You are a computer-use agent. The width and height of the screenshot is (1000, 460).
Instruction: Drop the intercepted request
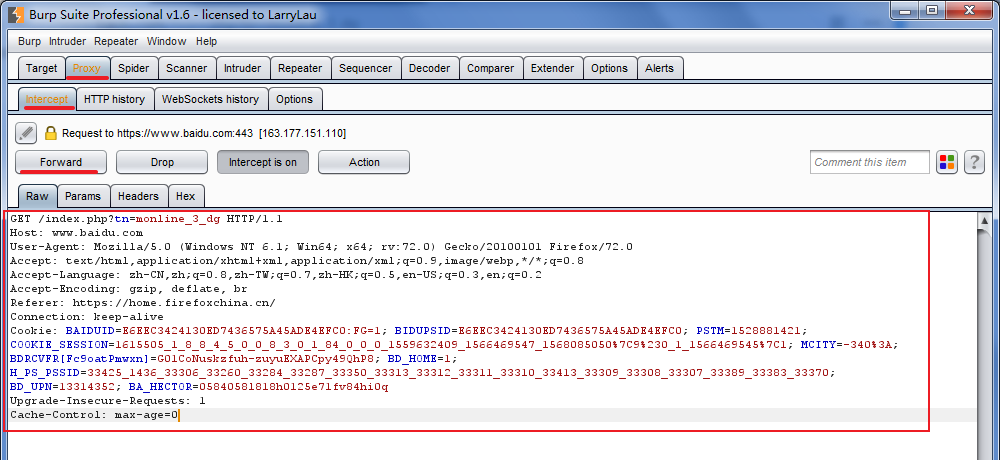point(162,162)
